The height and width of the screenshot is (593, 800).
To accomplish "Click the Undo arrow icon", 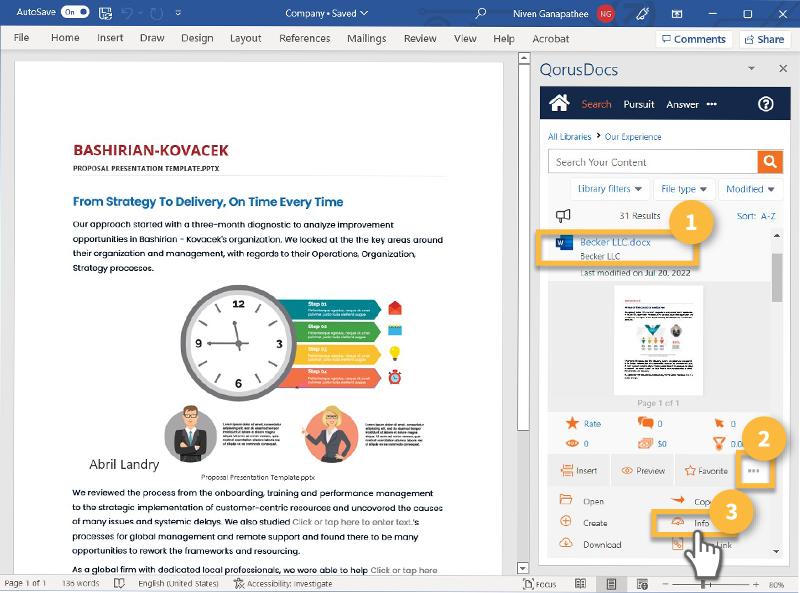I will click(x=128, y=13).
